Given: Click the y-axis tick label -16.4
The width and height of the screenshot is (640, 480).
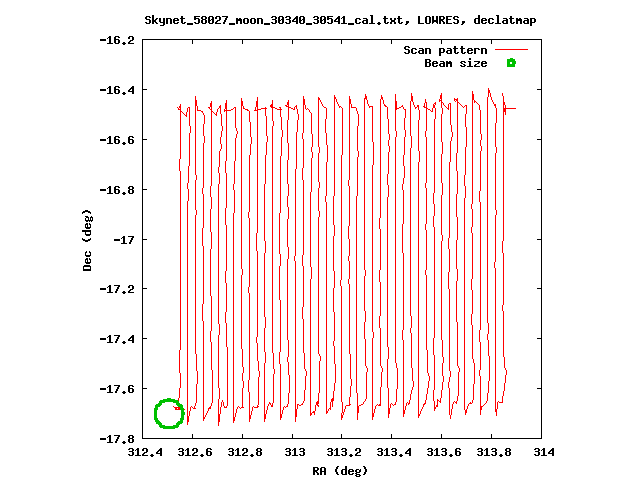Looking at the screenshot, I should click(x=117, y=90).
